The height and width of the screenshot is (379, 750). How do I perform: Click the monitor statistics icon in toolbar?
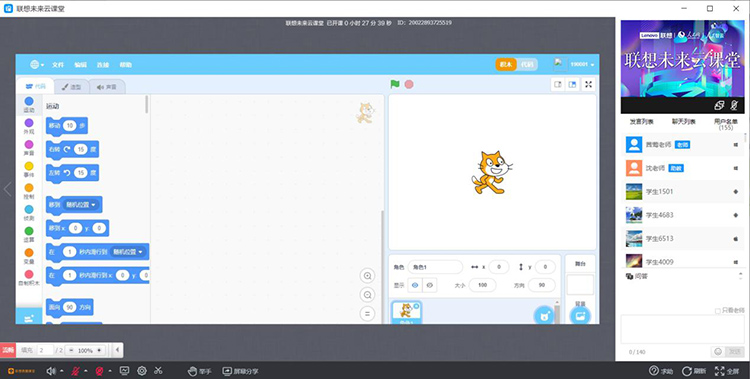tap(124, 371)
